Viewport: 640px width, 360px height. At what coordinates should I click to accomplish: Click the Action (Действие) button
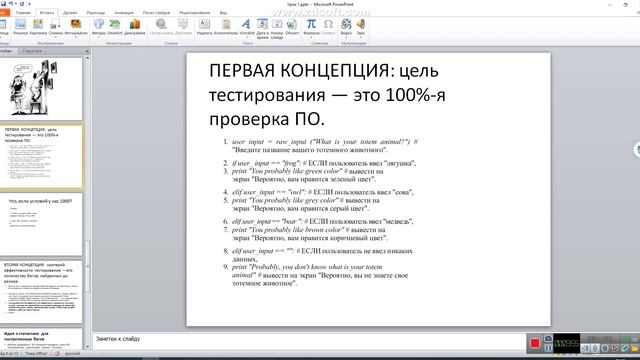coord(183,27)
